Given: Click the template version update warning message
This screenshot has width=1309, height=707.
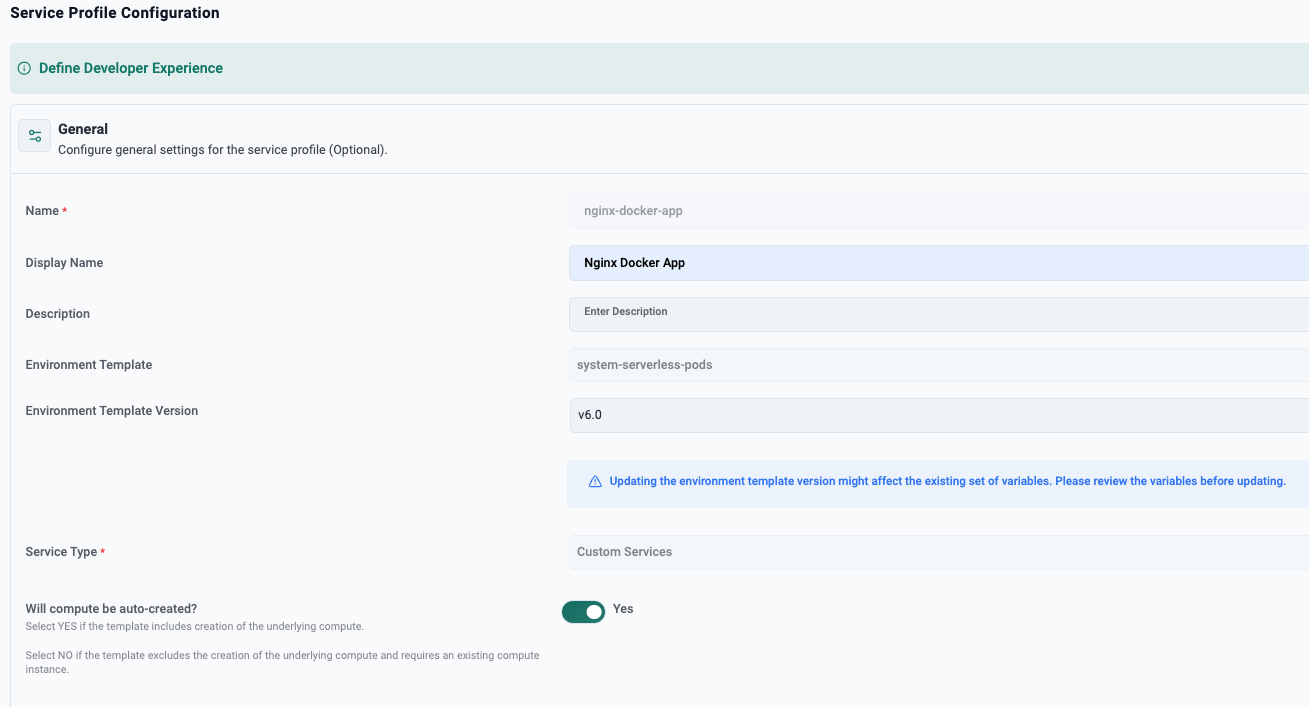Looking at the screenshot, I should click(946, 482).
